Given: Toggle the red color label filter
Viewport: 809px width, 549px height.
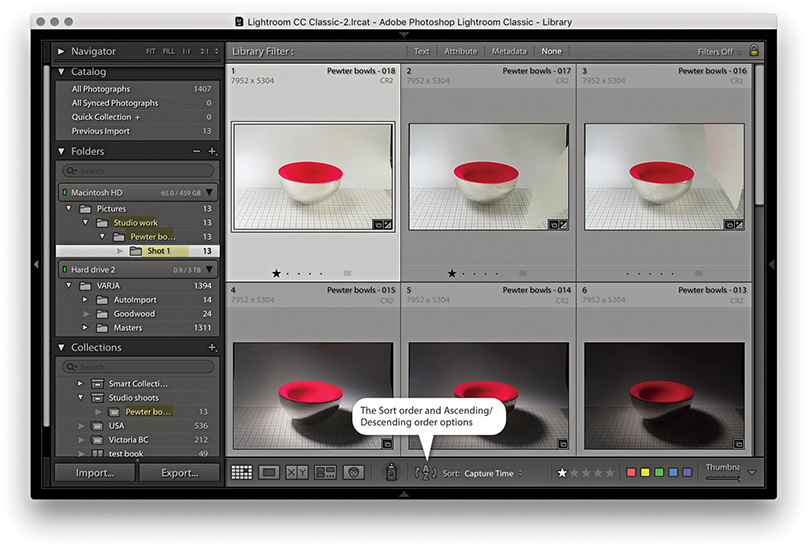Looking at the screenshot, I should pos(631,473).
